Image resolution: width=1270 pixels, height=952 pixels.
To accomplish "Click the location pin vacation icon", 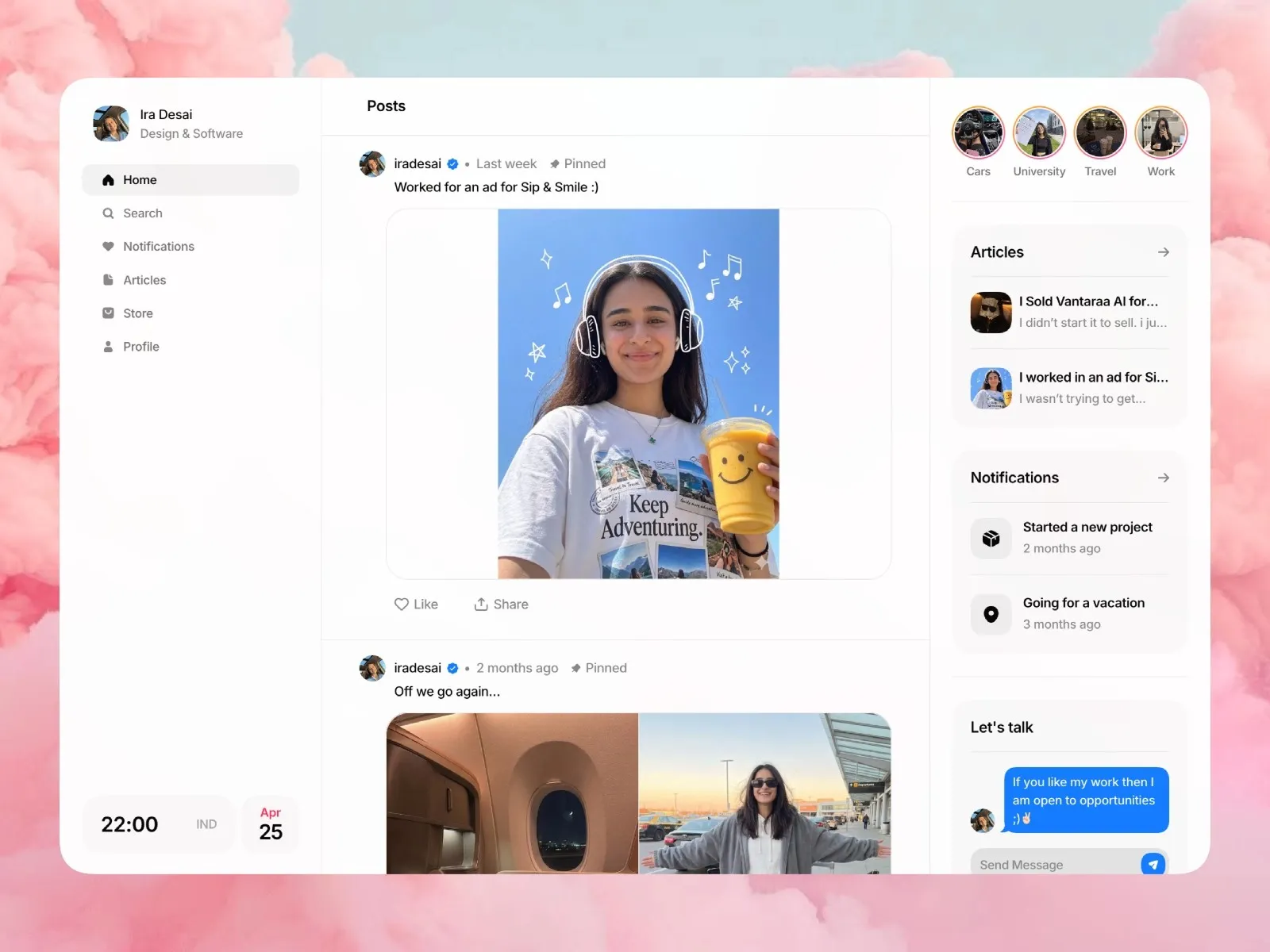I will pyautogui.click(x=991, y=614).
